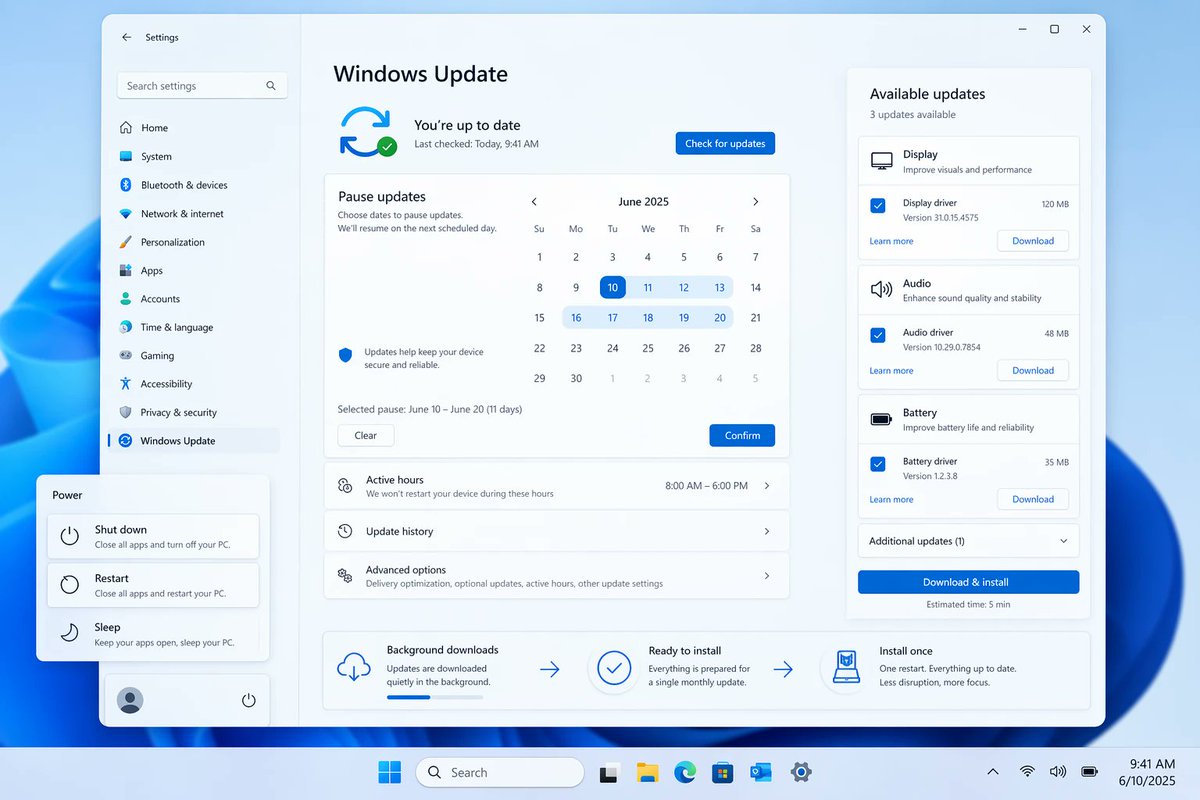Click the Audio speaker icon in updates

tap(882, 290)
